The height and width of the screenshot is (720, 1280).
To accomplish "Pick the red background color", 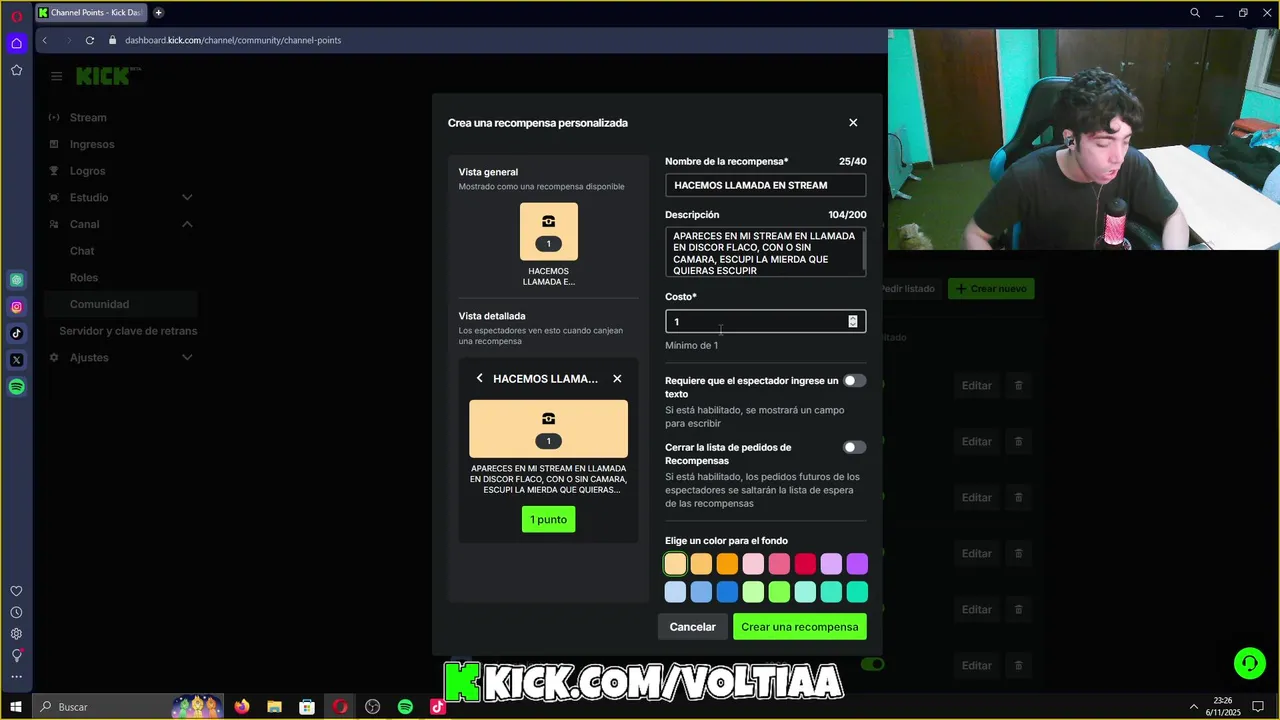I will pyautogui.click(x=805, y=564).
